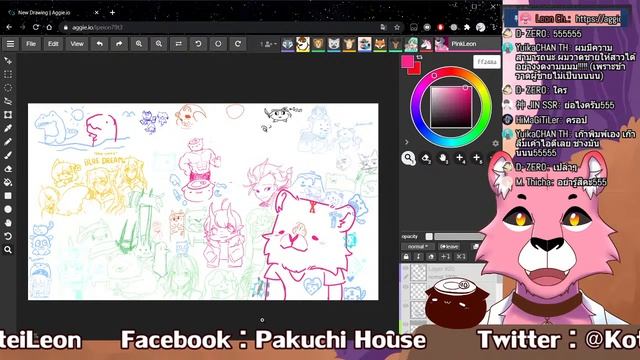
Task: Reload the page in the browser
Action: (x=36, y=27)
